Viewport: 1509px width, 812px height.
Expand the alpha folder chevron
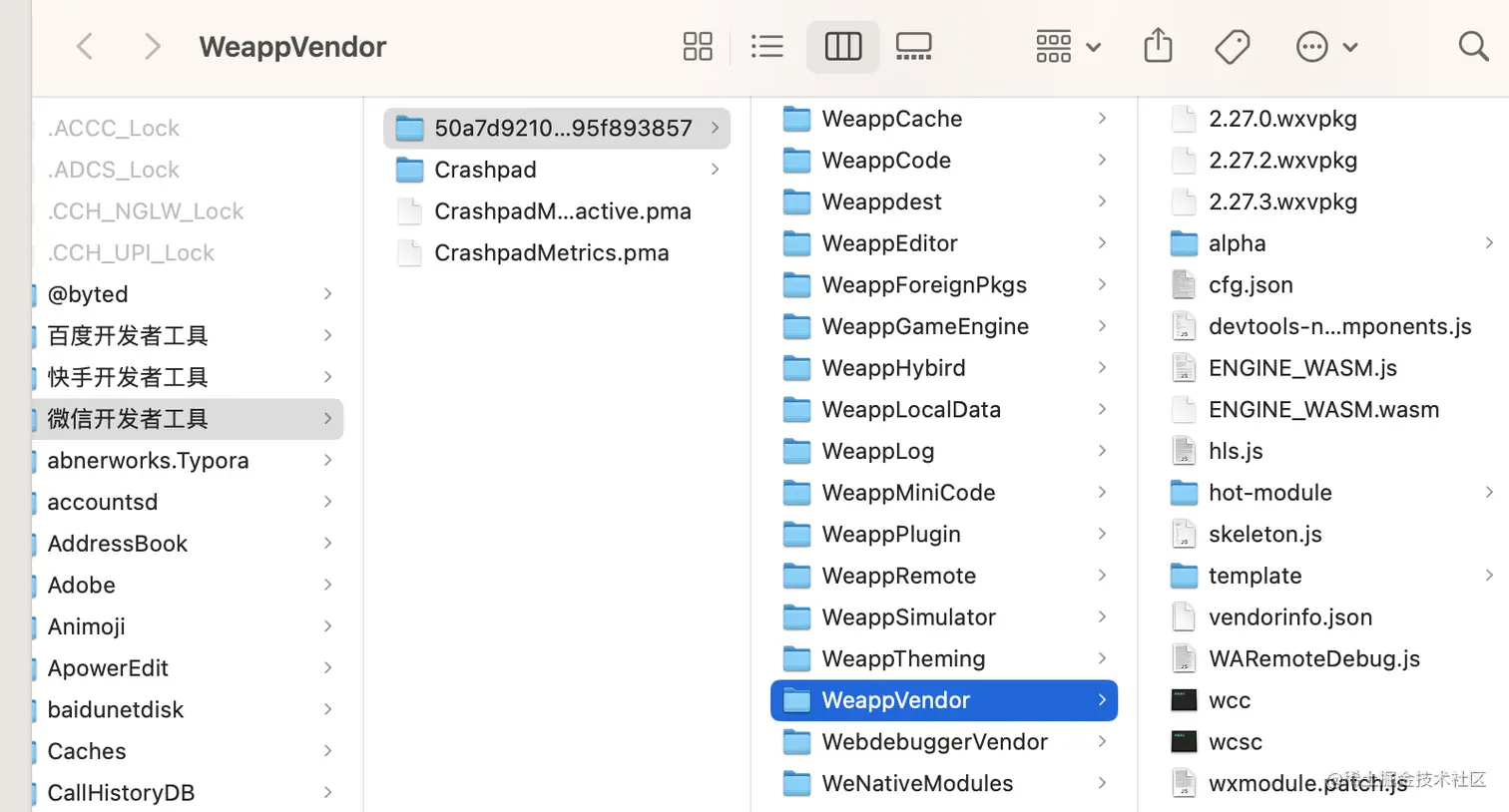coord(1488,242)
